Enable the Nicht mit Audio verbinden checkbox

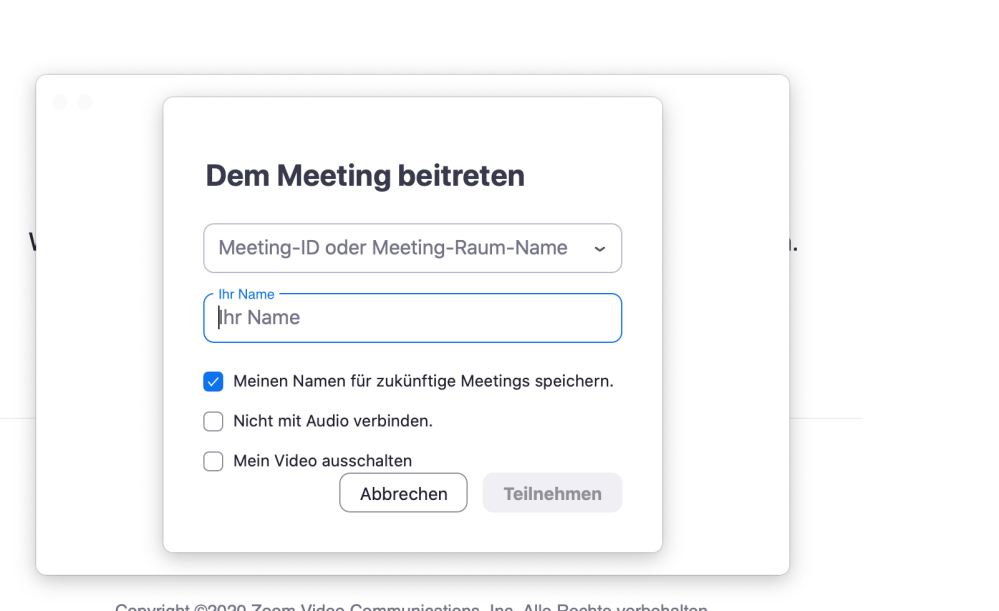(x=213, y=421)
